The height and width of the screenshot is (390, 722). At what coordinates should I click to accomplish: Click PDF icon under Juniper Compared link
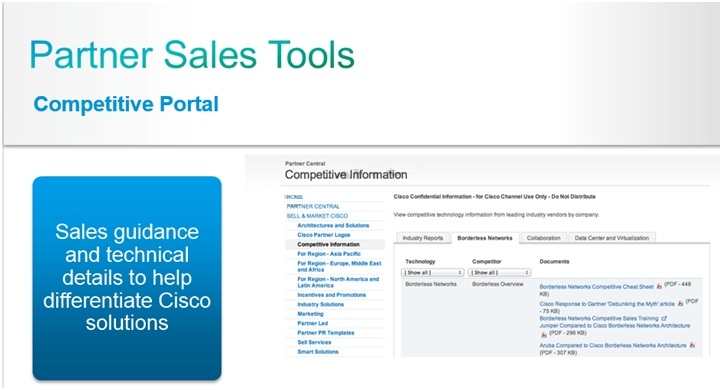544,334
